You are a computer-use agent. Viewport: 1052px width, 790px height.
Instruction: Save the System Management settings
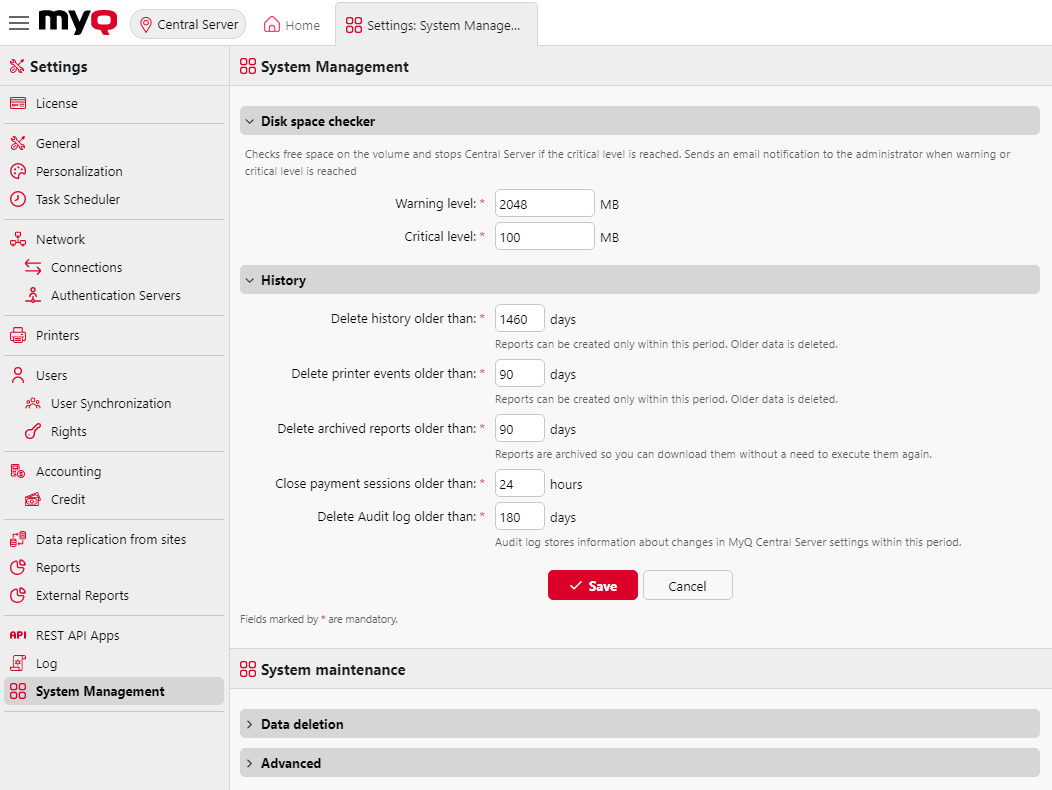[593, 585]
